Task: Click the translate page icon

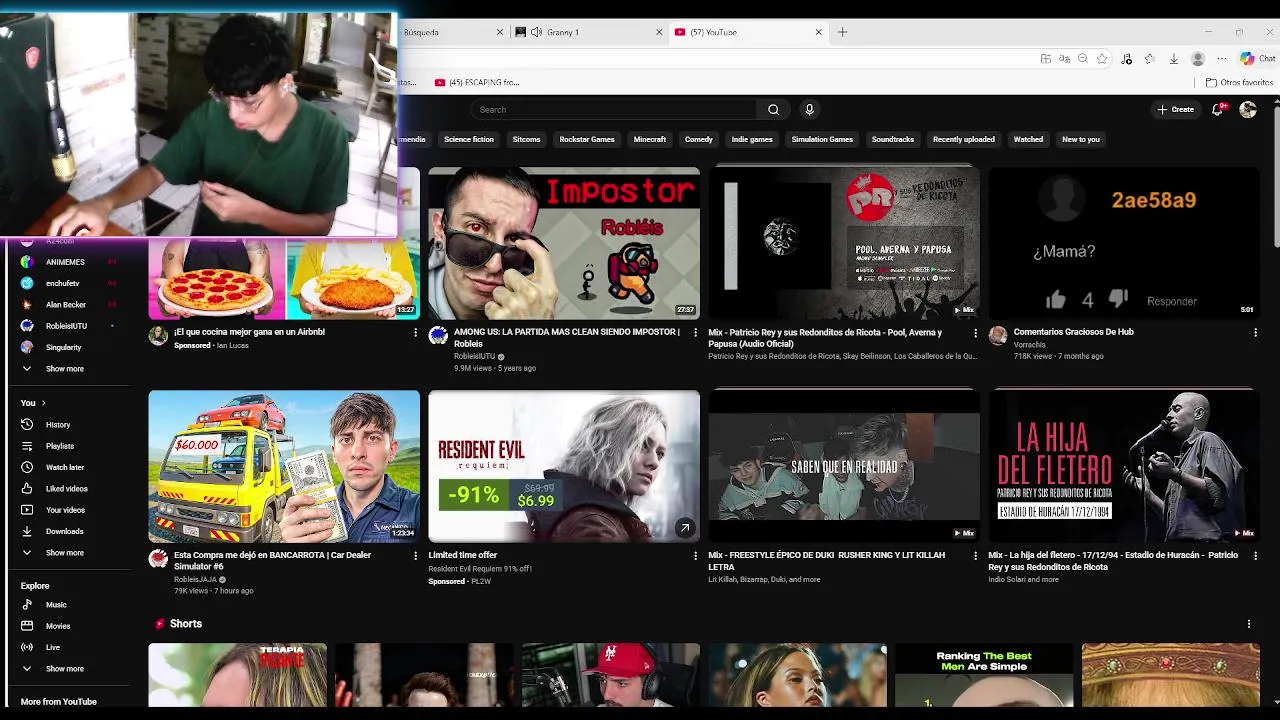Action: tap(1064, 59)
